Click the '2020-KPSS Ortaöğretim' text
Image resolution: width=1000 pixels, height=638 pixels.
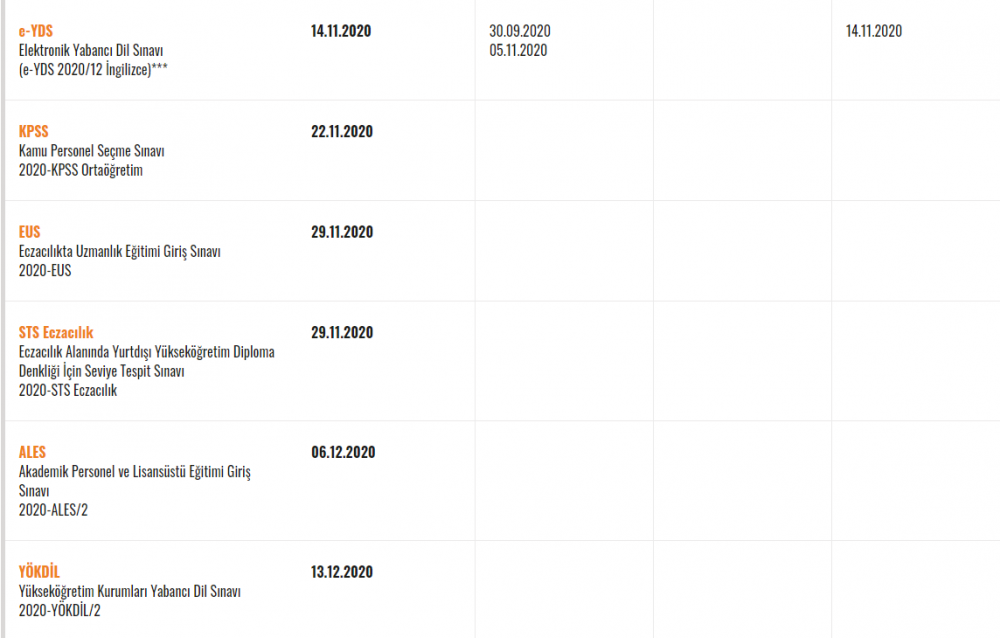(80, 170)
